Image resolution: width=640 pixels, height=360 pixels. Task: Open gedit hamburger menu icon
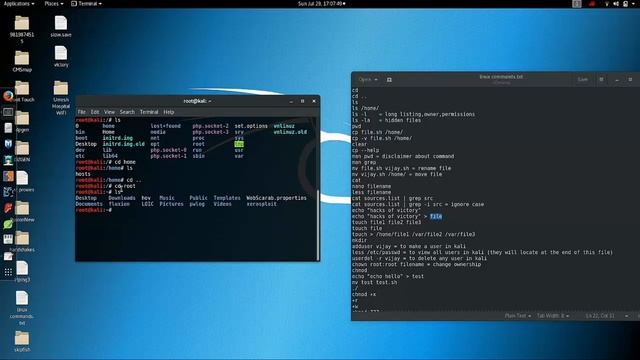click(601, 79)
